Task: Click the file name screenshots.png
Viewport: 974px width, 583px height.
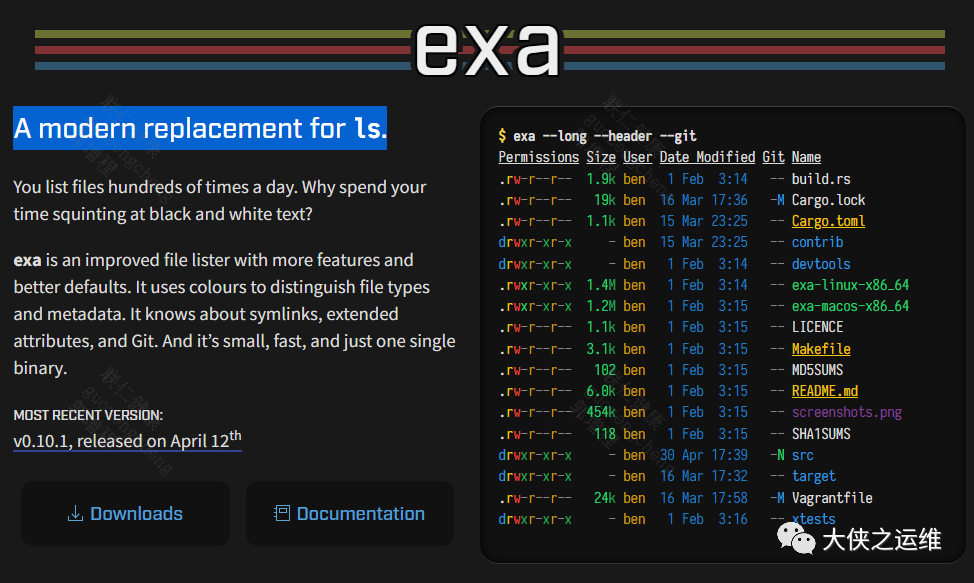Action: 847,412
